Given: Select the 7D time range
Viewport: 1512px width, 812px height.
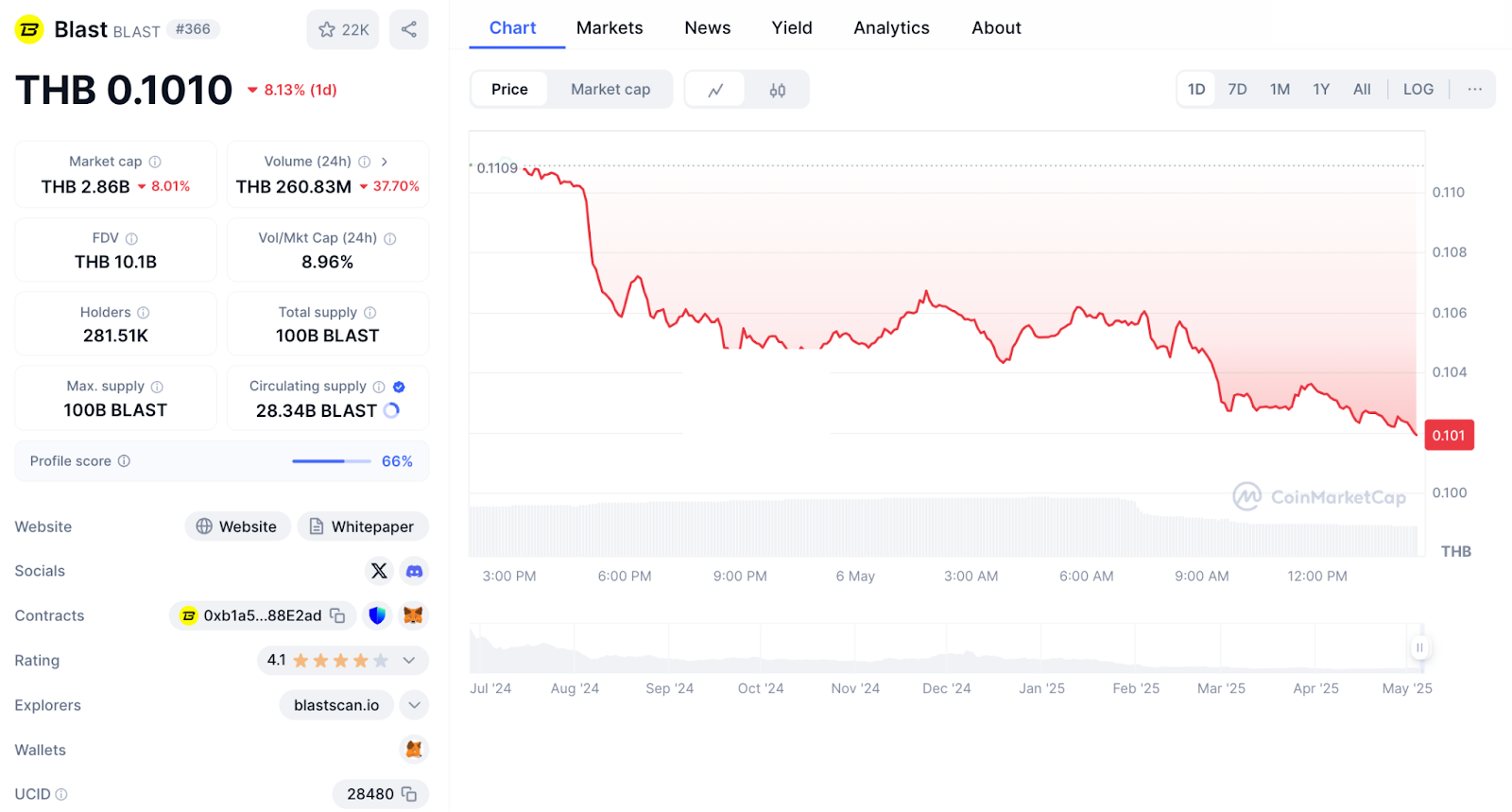Looking at the screenshot, I should point(1237,89).
